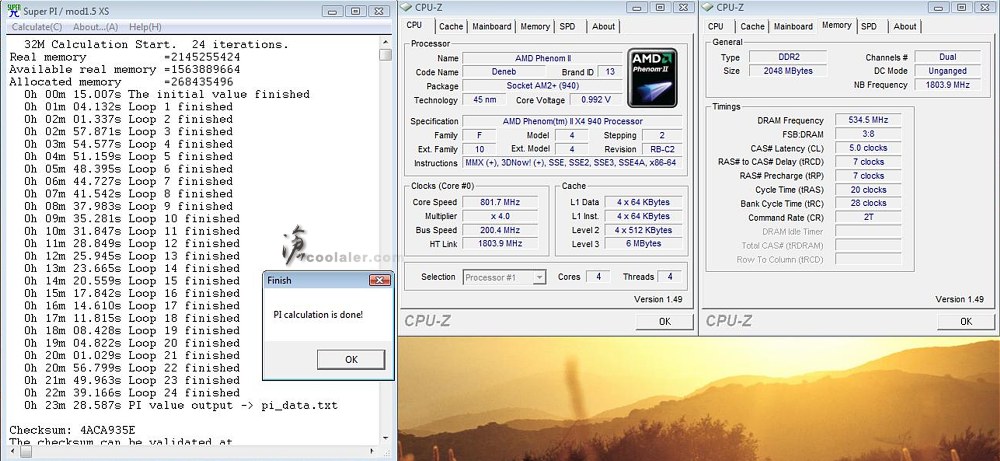The height and width of the screenshot is (461, 1000).
Task: Switch to About tab in left CPU-Z window
Action: 603,27
